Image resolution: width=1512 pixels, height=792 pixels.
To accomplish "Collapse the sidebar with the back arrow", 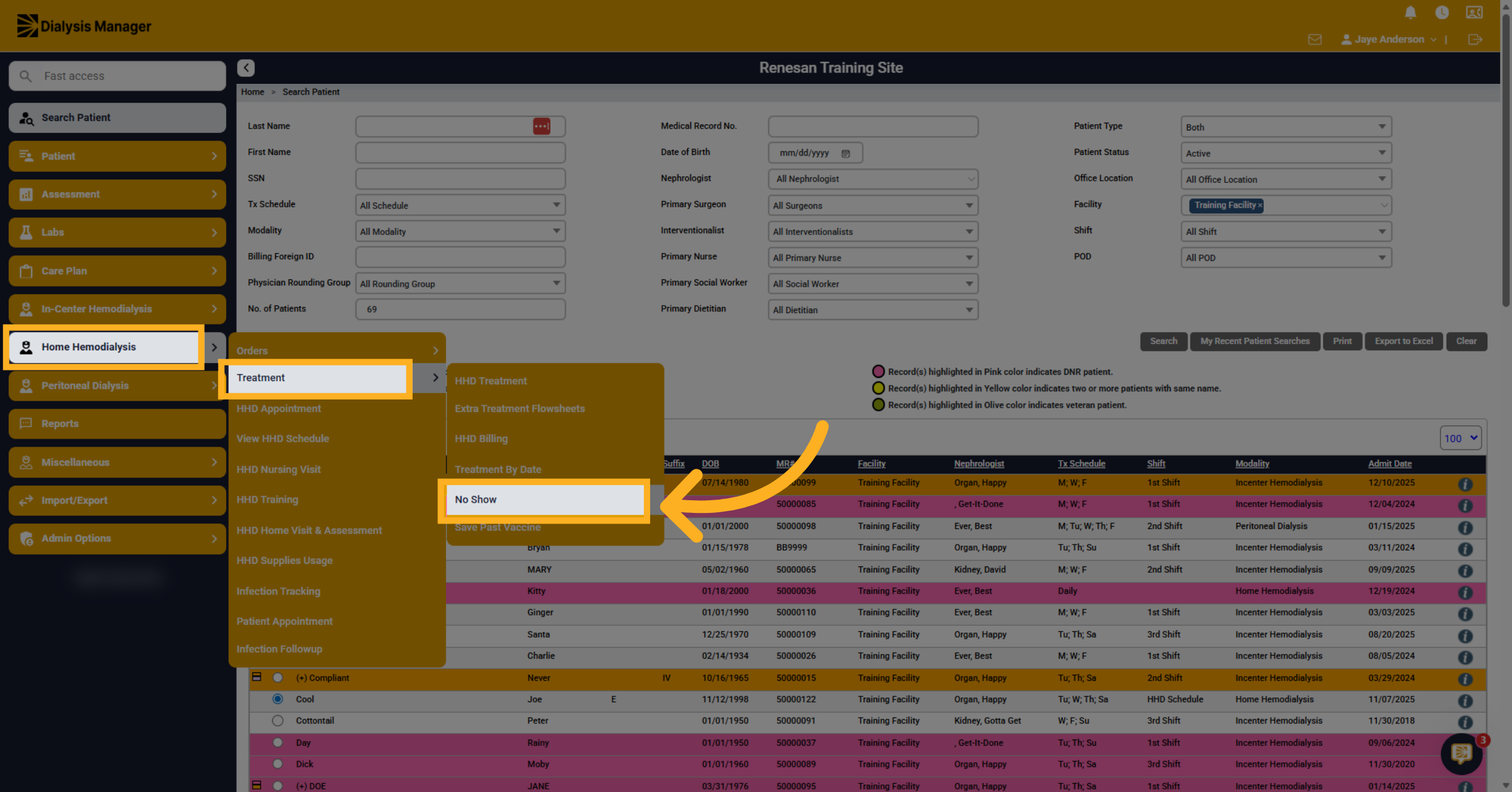I will 246,68.
